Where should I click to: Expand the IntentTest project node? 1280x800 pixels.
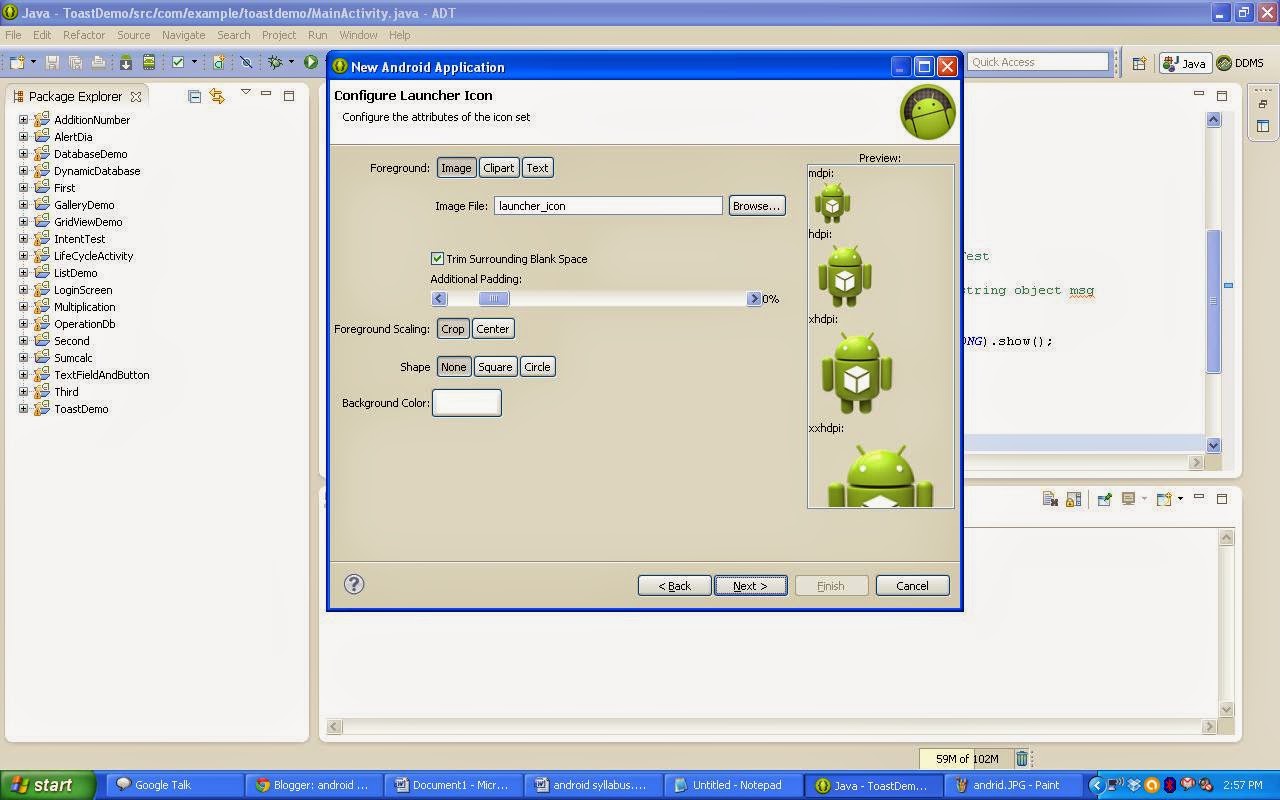click(x=24, y=239)
